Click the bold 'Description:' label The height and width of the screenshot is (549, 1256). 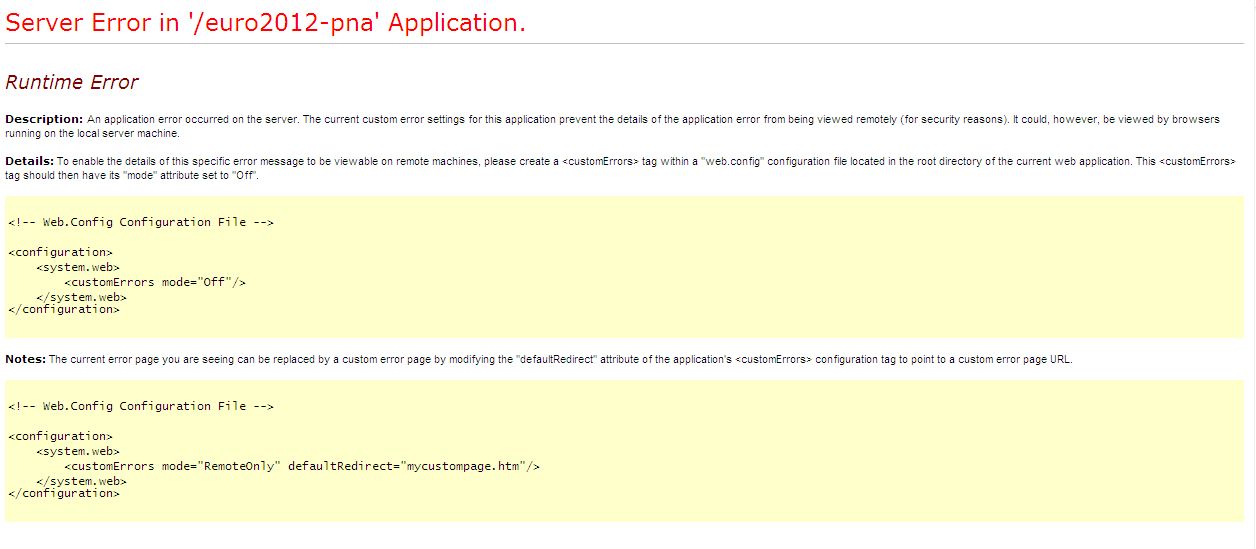[44, 119]
